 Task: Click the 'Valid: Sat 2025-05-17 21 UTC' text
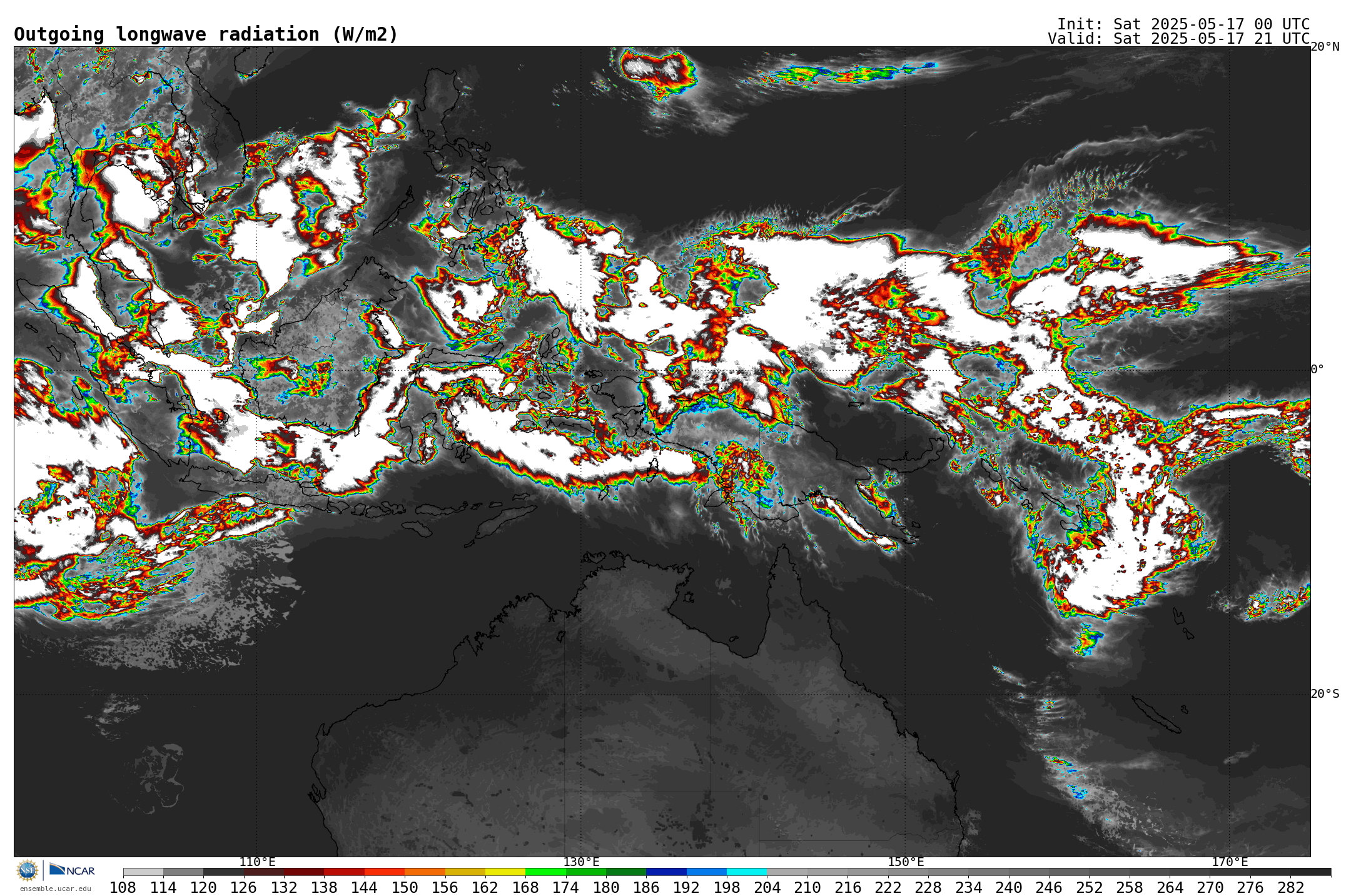tap(1178, 39)
